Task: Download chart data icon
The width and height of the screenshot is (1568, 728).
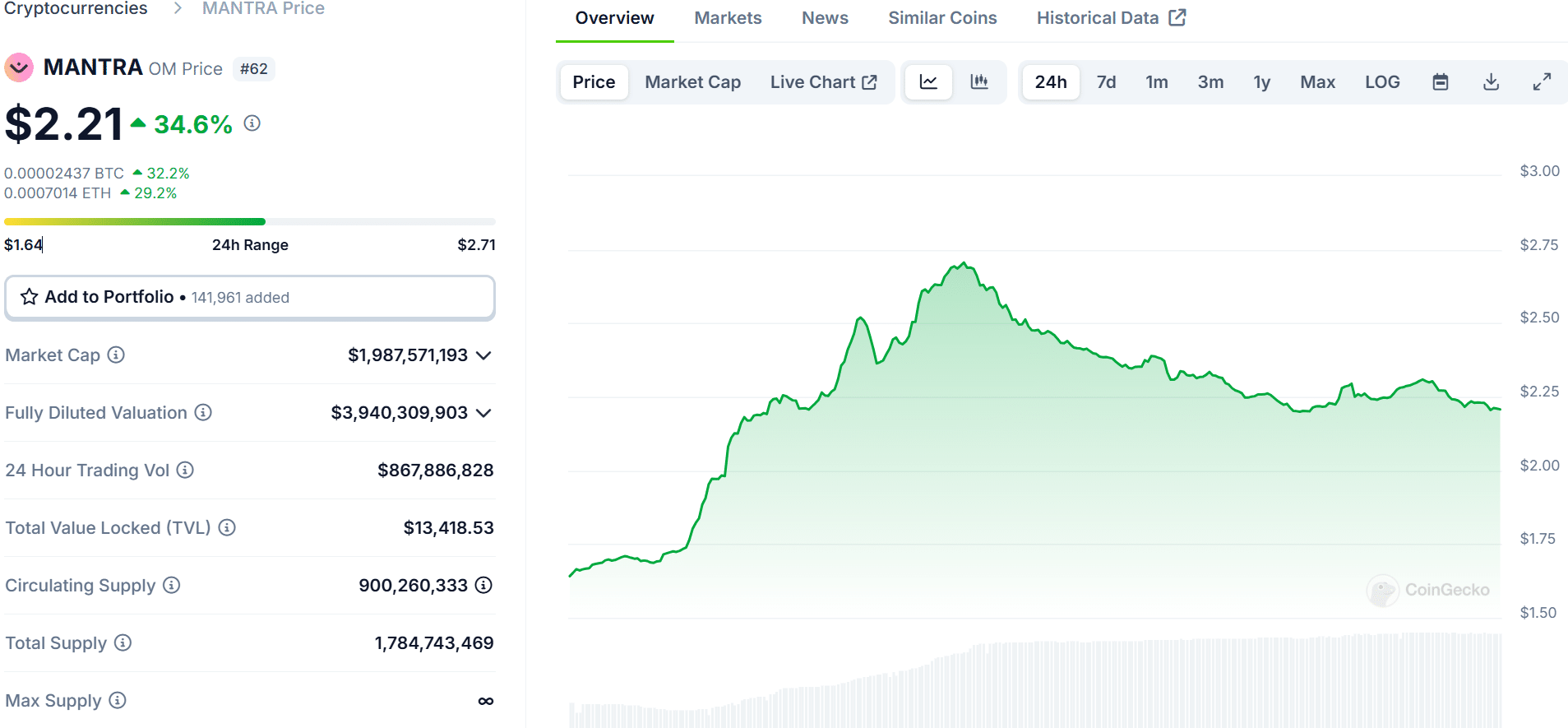Action: [1491, 82]
